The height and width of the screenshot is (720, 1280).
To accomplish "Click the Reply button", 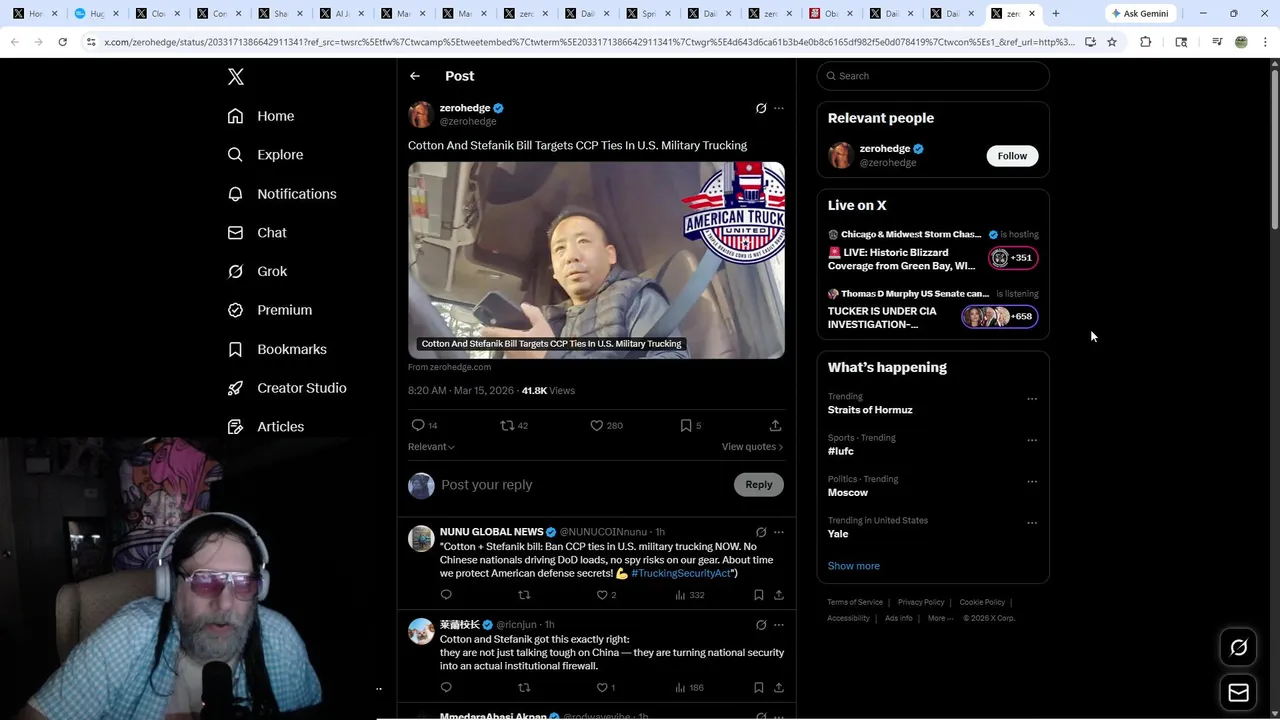I will [x=759, y=485].
